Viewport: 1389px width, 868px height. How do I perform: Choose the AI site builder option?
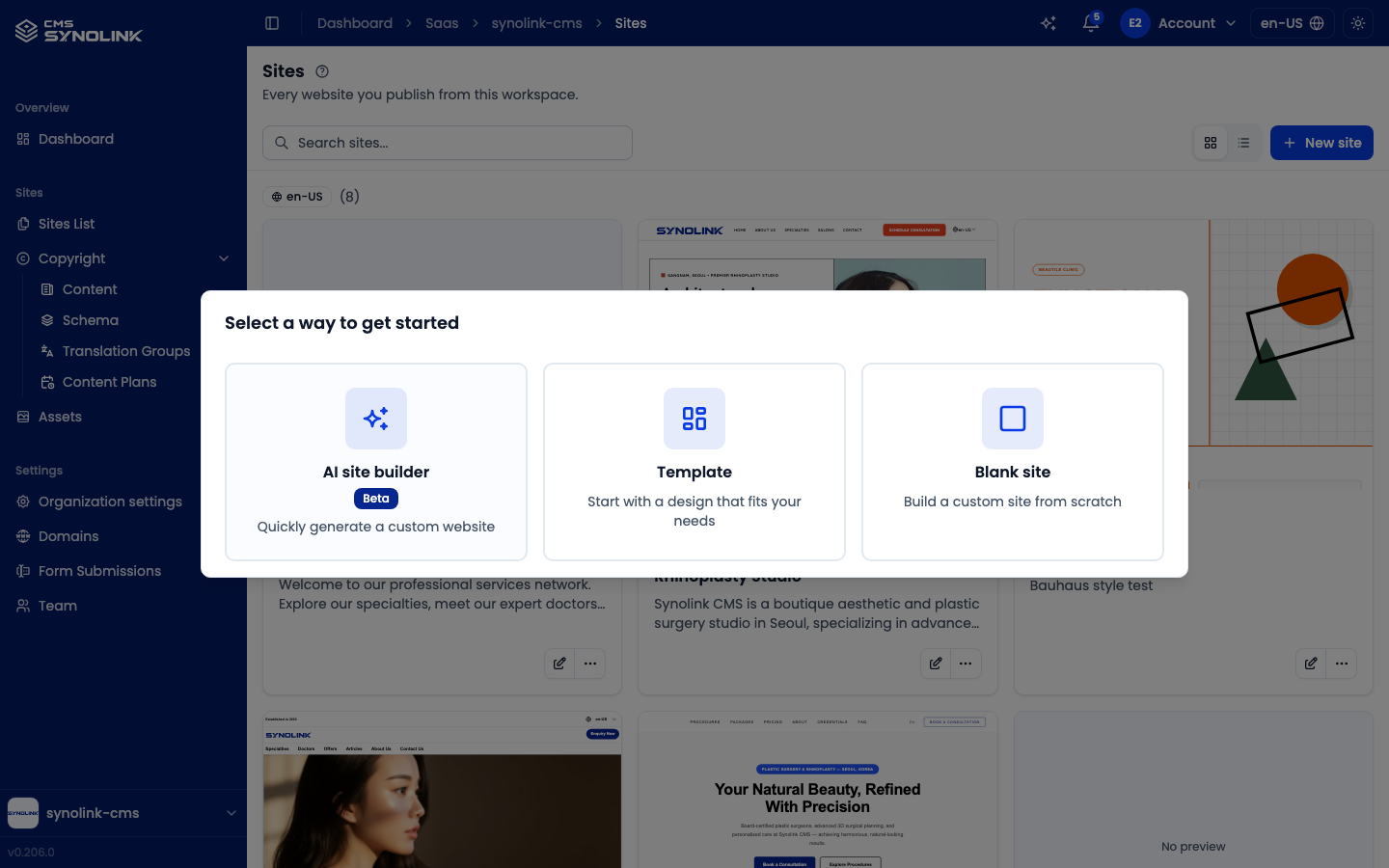click(376, 462)
